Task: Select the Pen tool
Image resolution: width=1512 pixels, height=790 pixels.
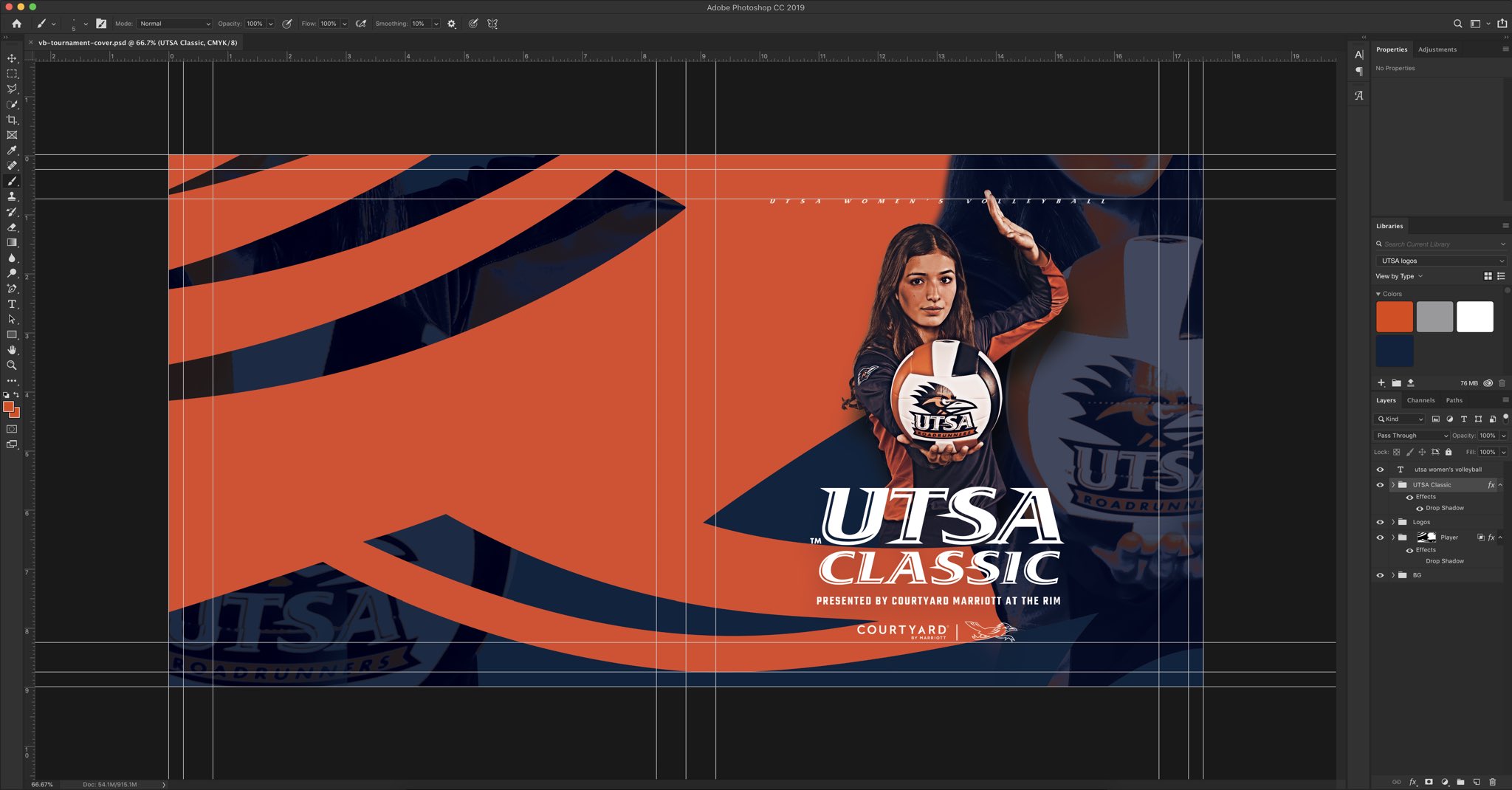Action: click(12, 289)
